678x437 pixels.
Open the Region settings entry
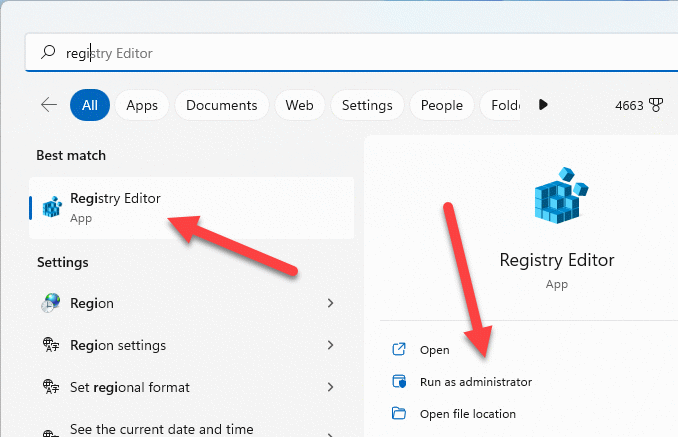tap(192, 345)
